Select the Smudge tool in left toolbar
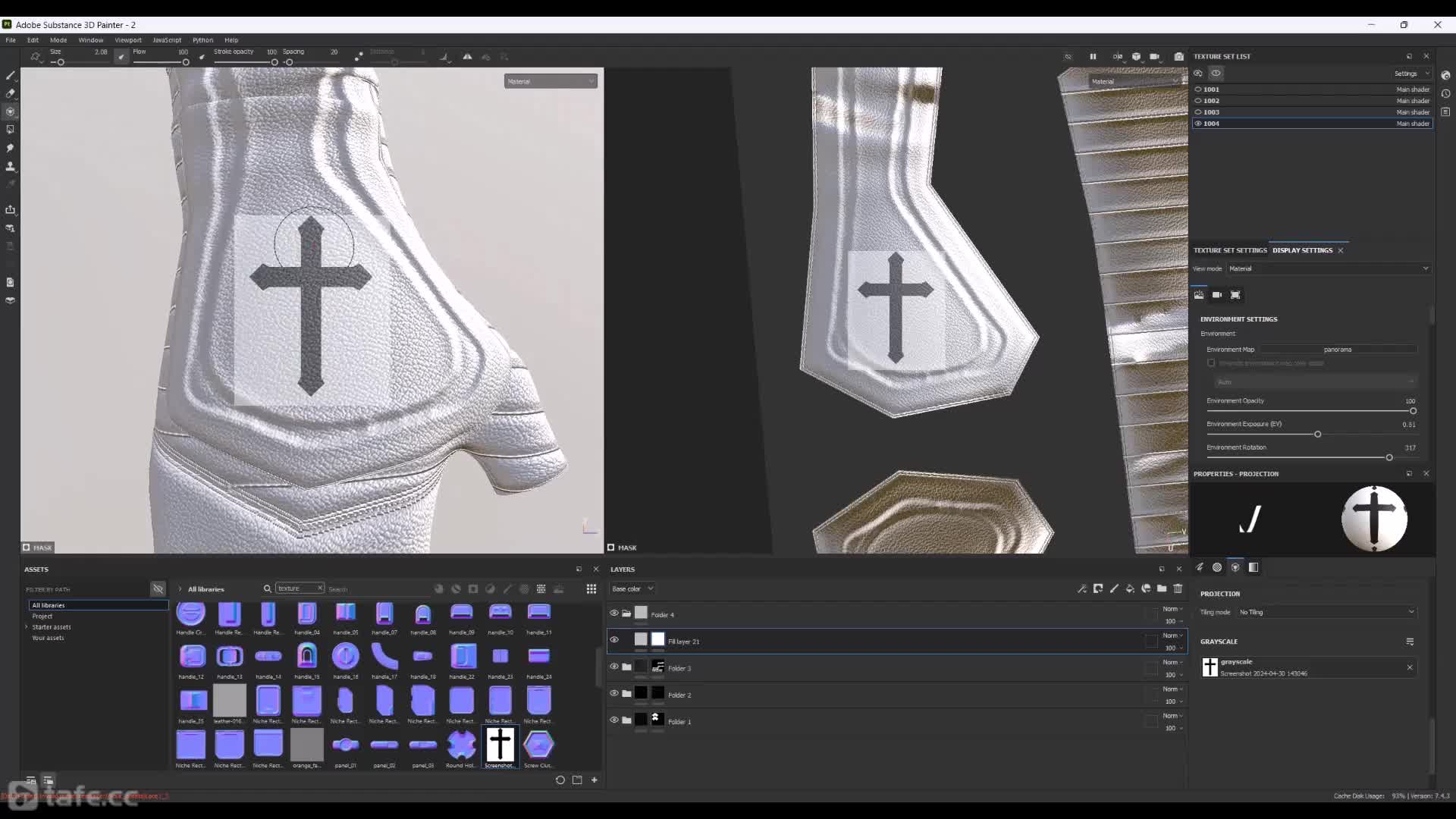This screenshot has width=1456, height=819. pos(10,148)
